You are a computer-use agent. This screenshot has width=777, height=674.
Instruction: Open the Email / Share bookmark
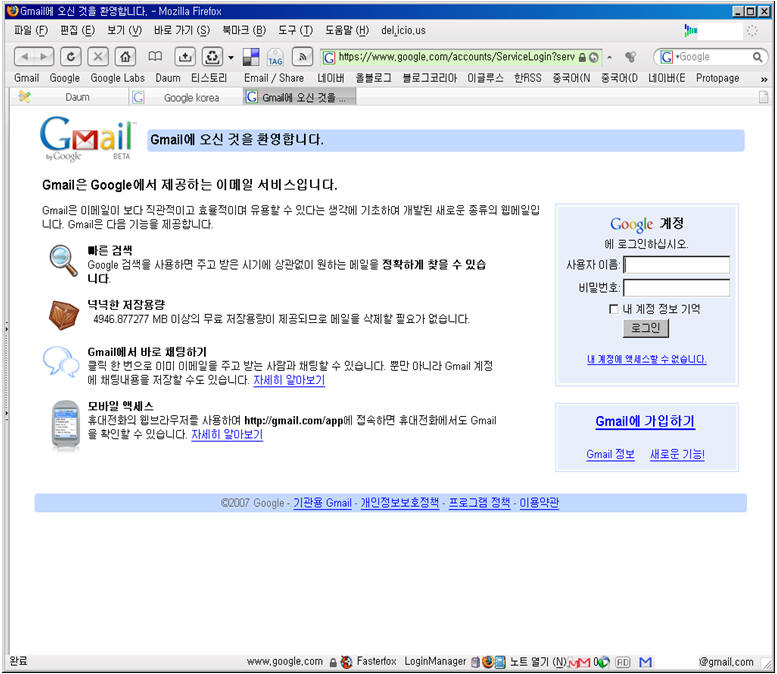274,78
